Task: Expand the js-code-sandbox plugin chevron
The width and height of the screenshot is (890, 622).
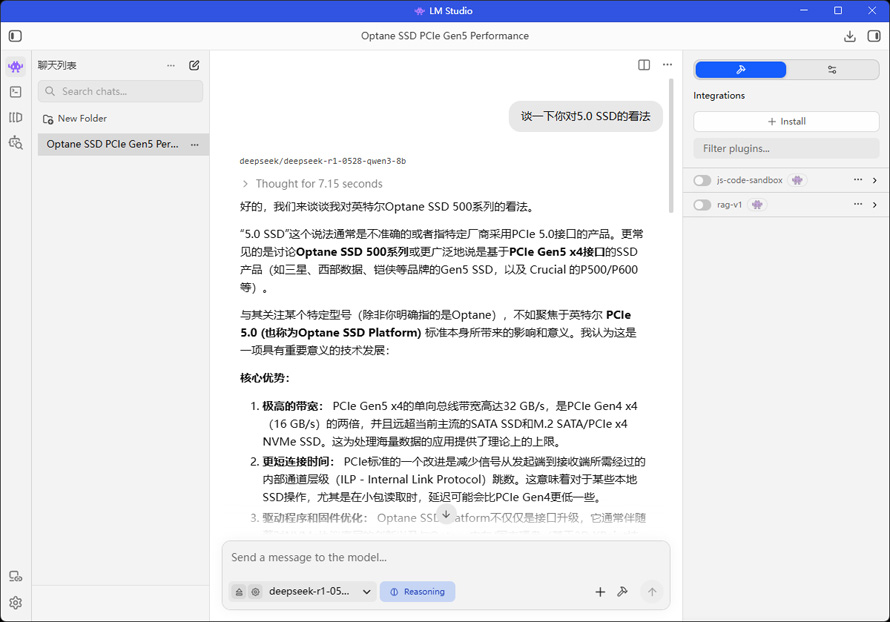Action: tap(874, 180)
